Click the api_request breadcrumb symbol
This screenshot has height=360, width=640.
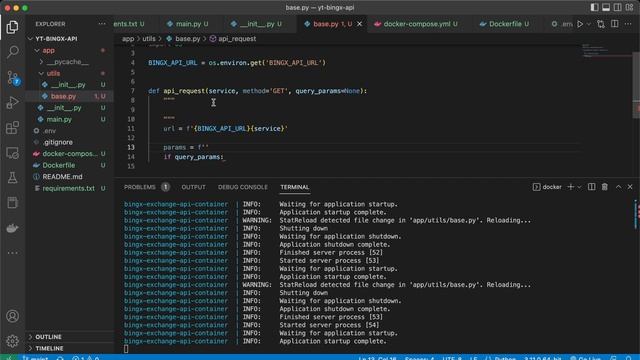click(233, 39)
